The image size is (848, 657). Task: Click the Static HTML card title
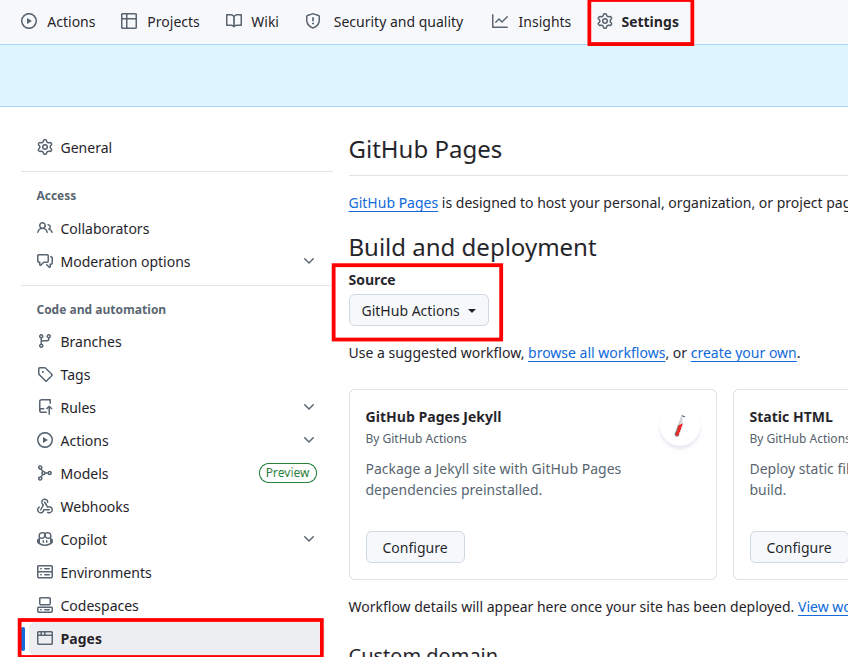click(791, 417)
